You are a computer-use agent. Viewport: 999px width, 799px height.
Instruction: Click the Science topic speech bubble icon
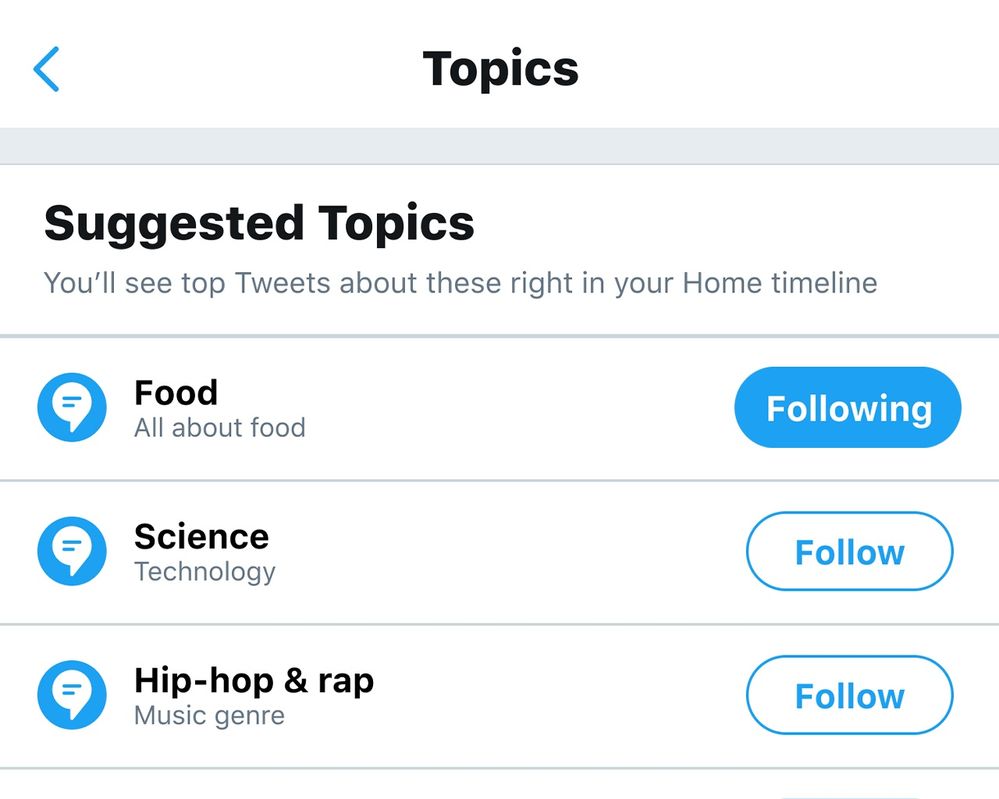tap(72, 552)
